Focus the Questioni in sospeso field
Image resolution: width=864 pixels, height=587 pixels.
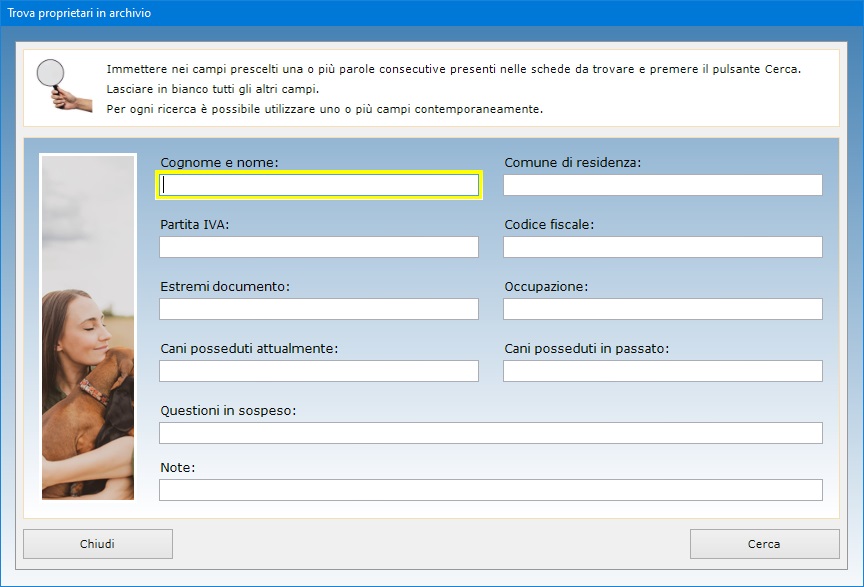(x=491, y=433)
